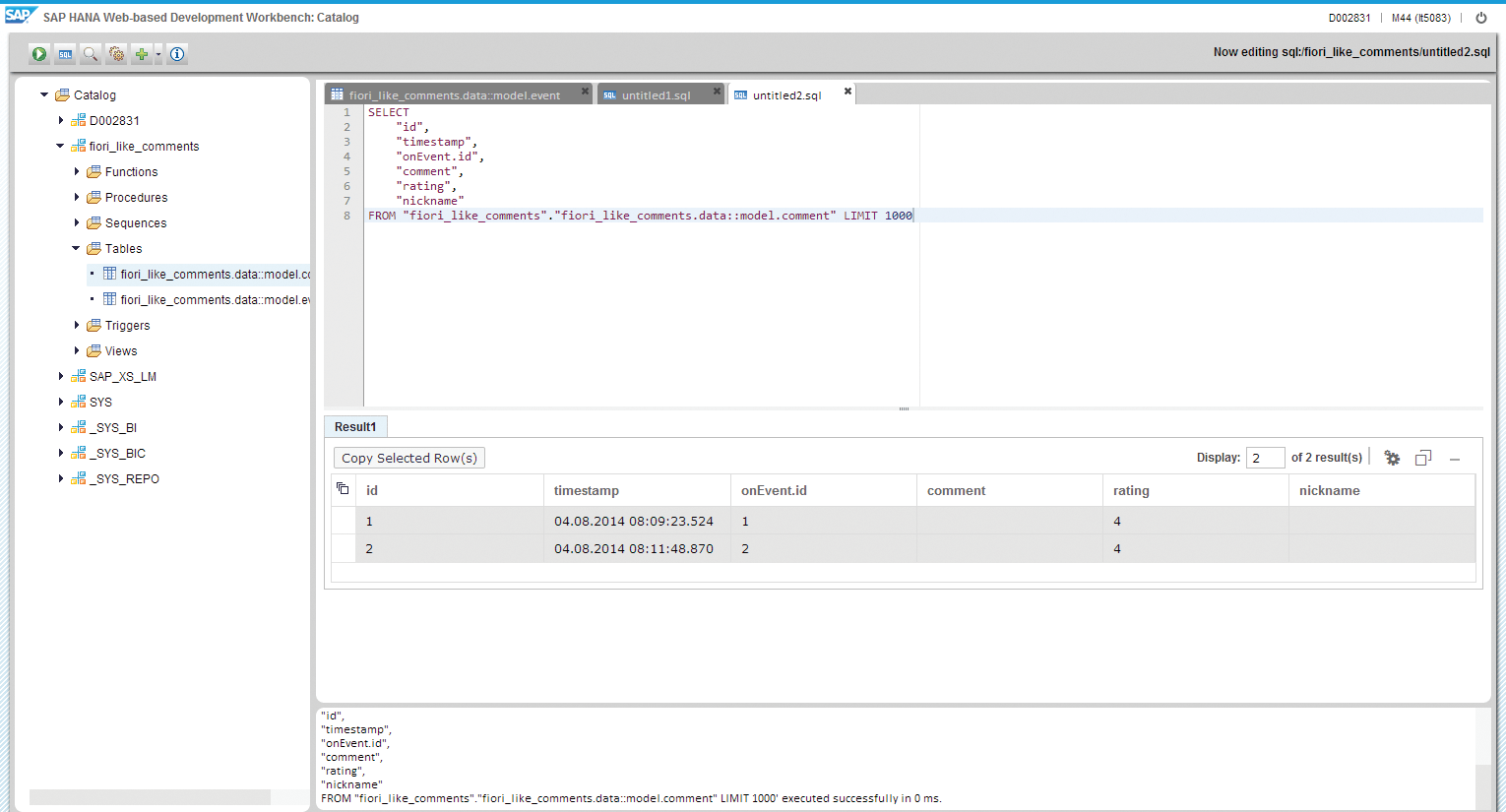The width and height of the screenshot is (1506, 812).
Task: Select the Functions folder label
Action: (131, 172)
